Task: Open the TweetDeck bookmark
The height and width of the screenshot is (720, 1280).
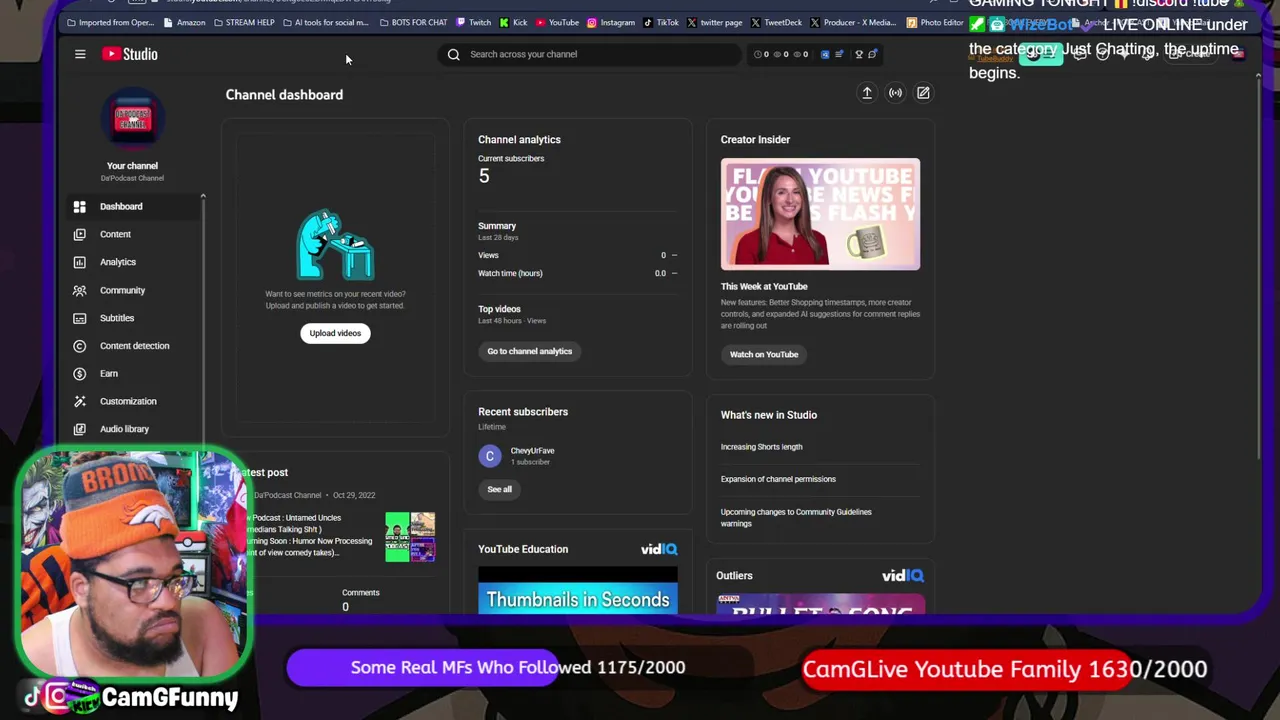Action: (x=776, y=22)
